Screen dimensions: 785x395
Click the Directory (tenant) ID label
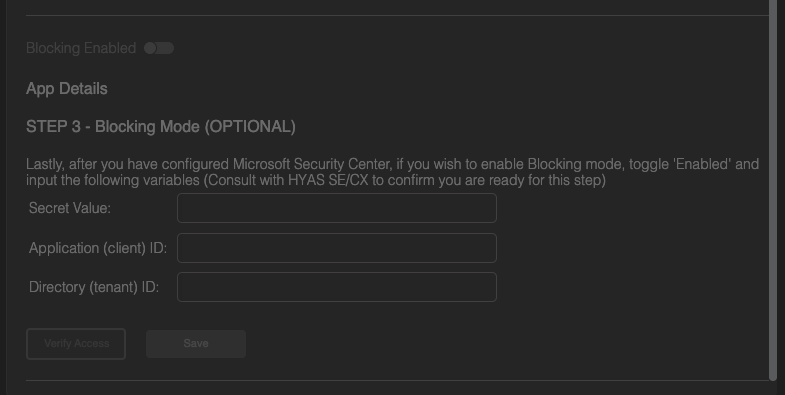(x=94, y=287)
